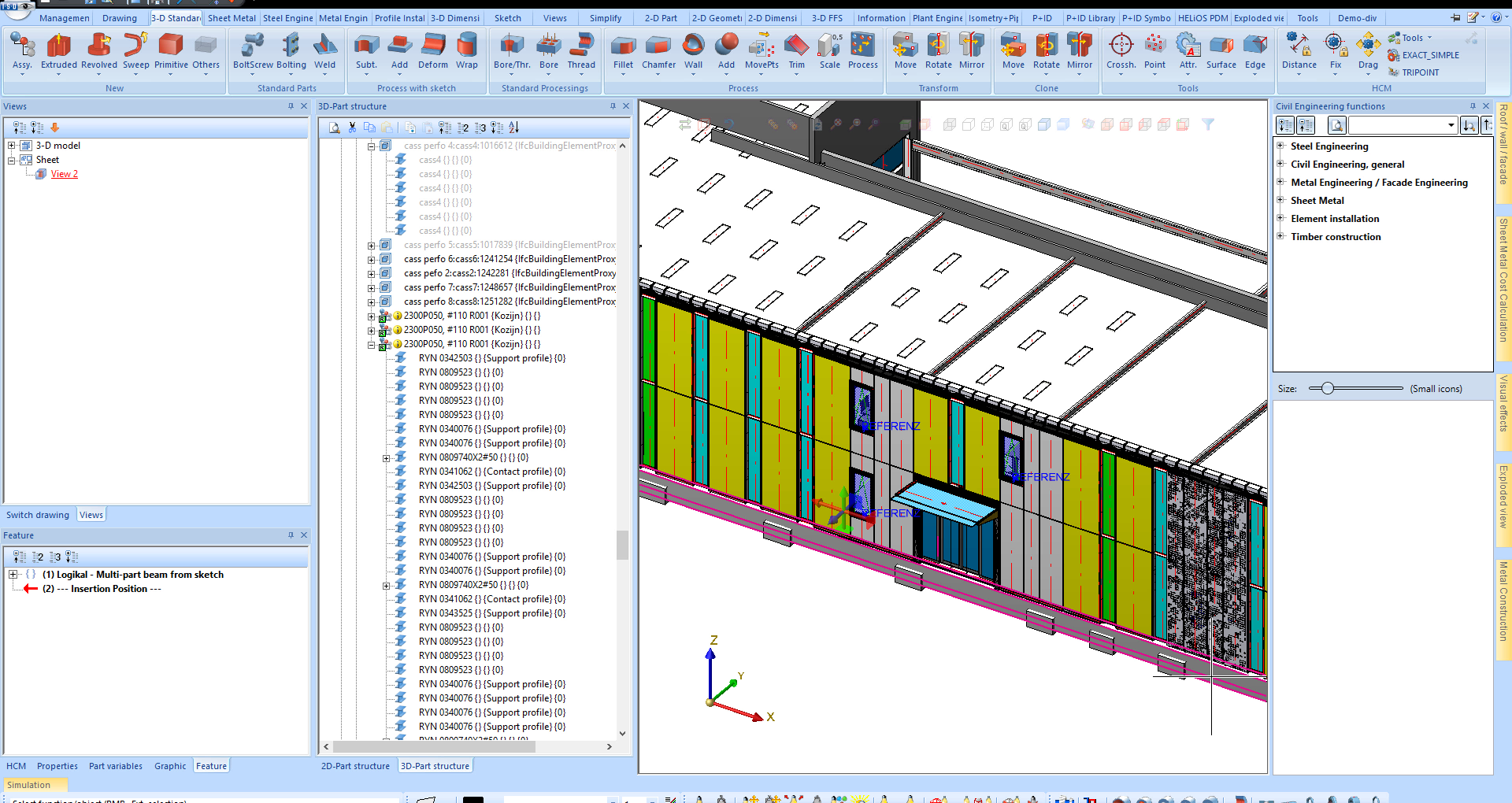
Task: Open the 2D-Part structure tab
Action: pos(355,766)
